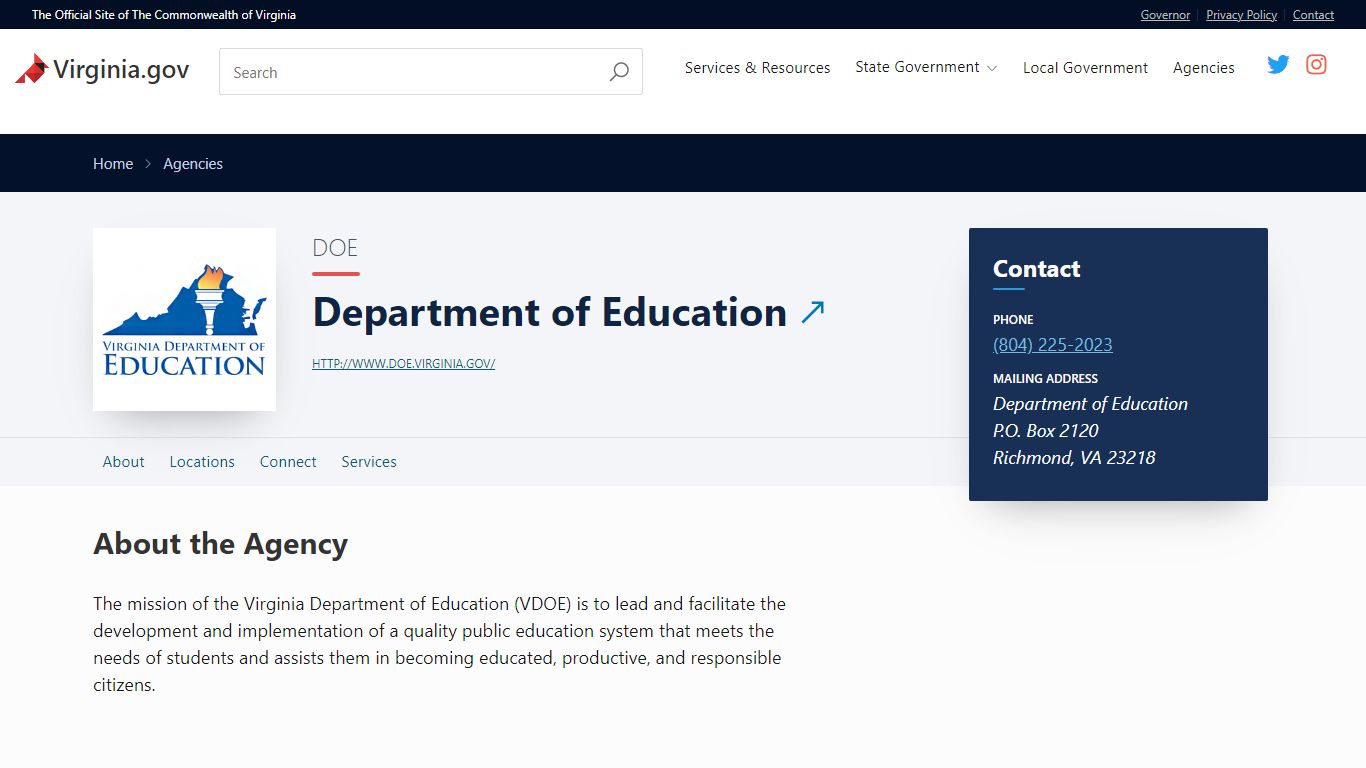Jump to the Locations section tab

tap(202, 462)
